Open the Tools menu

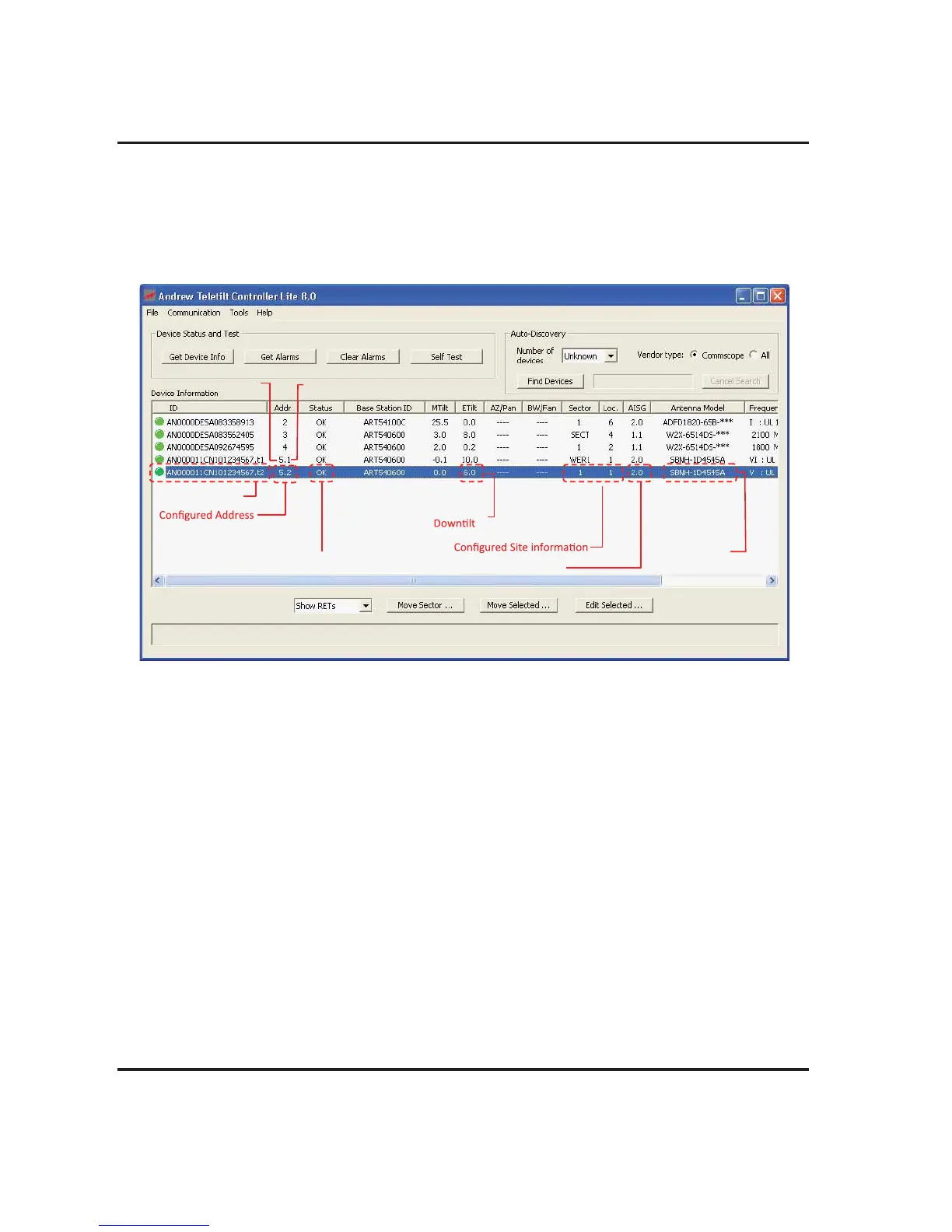239,313
